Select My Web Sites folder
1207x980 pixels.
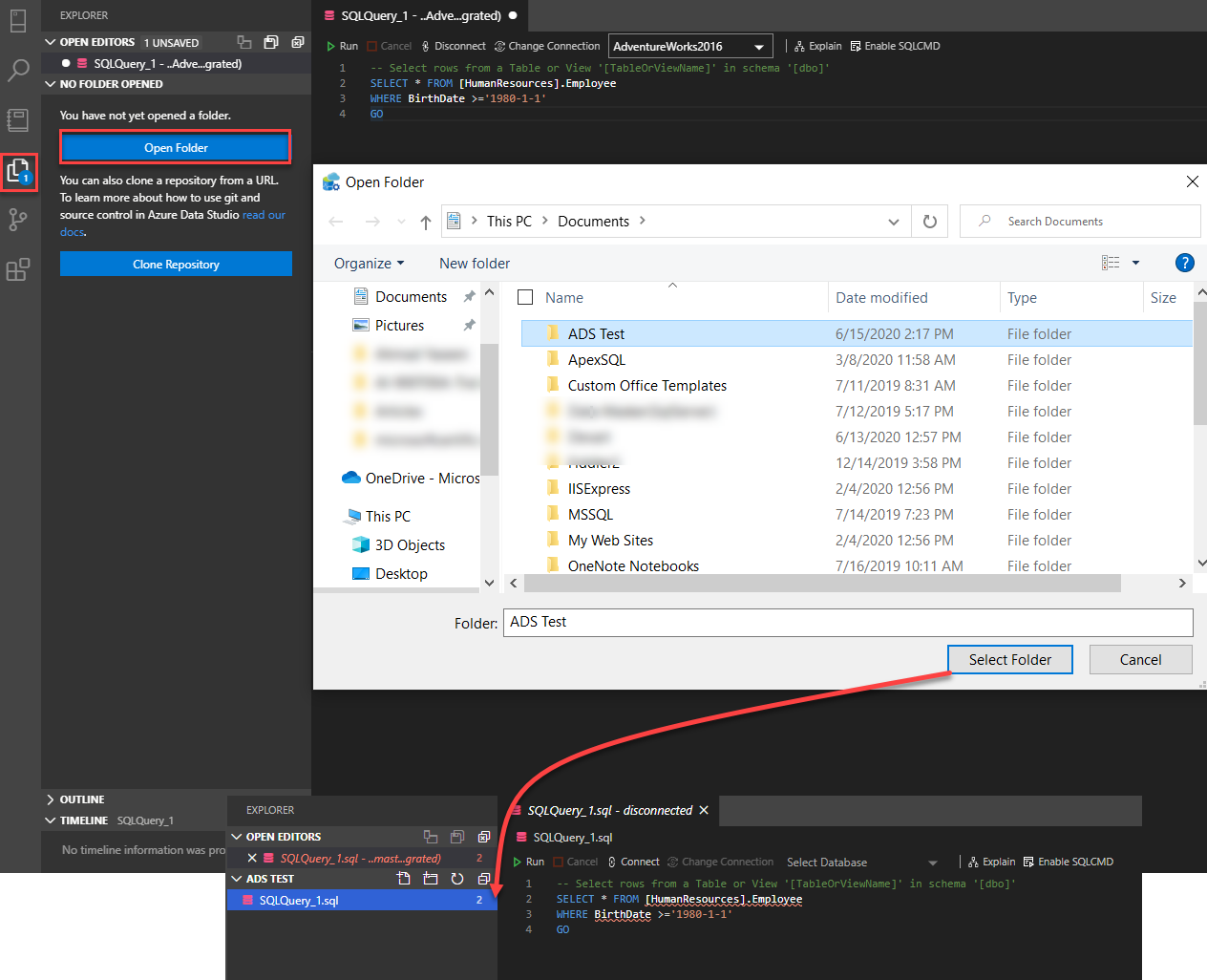tap(857, 540)
